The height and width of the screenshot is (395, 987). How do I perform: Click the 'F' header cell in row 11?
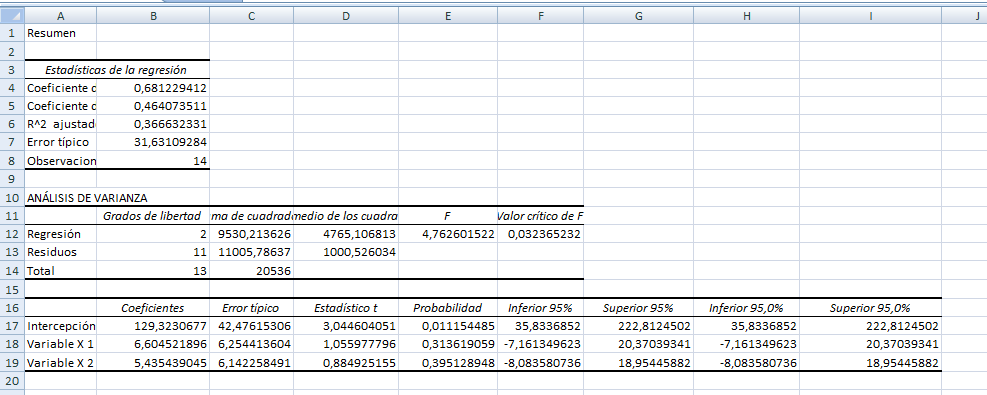point(448,216)
